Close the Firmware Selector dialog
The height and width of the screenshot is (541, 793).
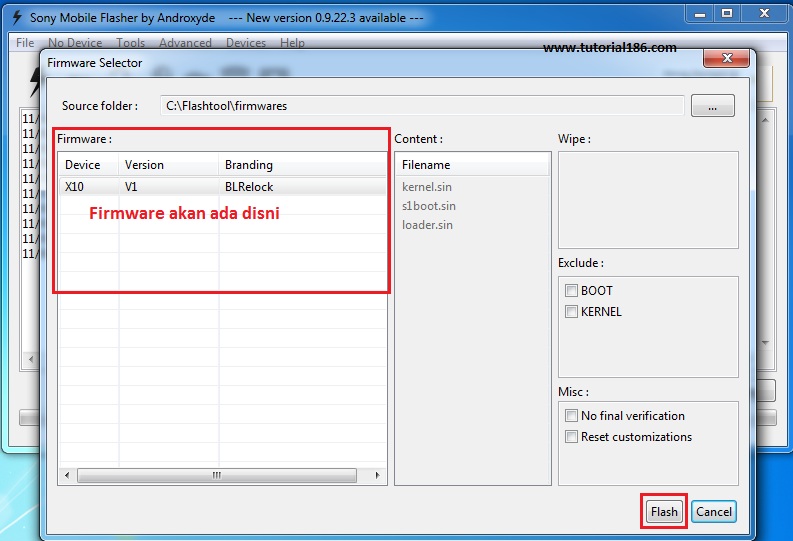point(727,58)
